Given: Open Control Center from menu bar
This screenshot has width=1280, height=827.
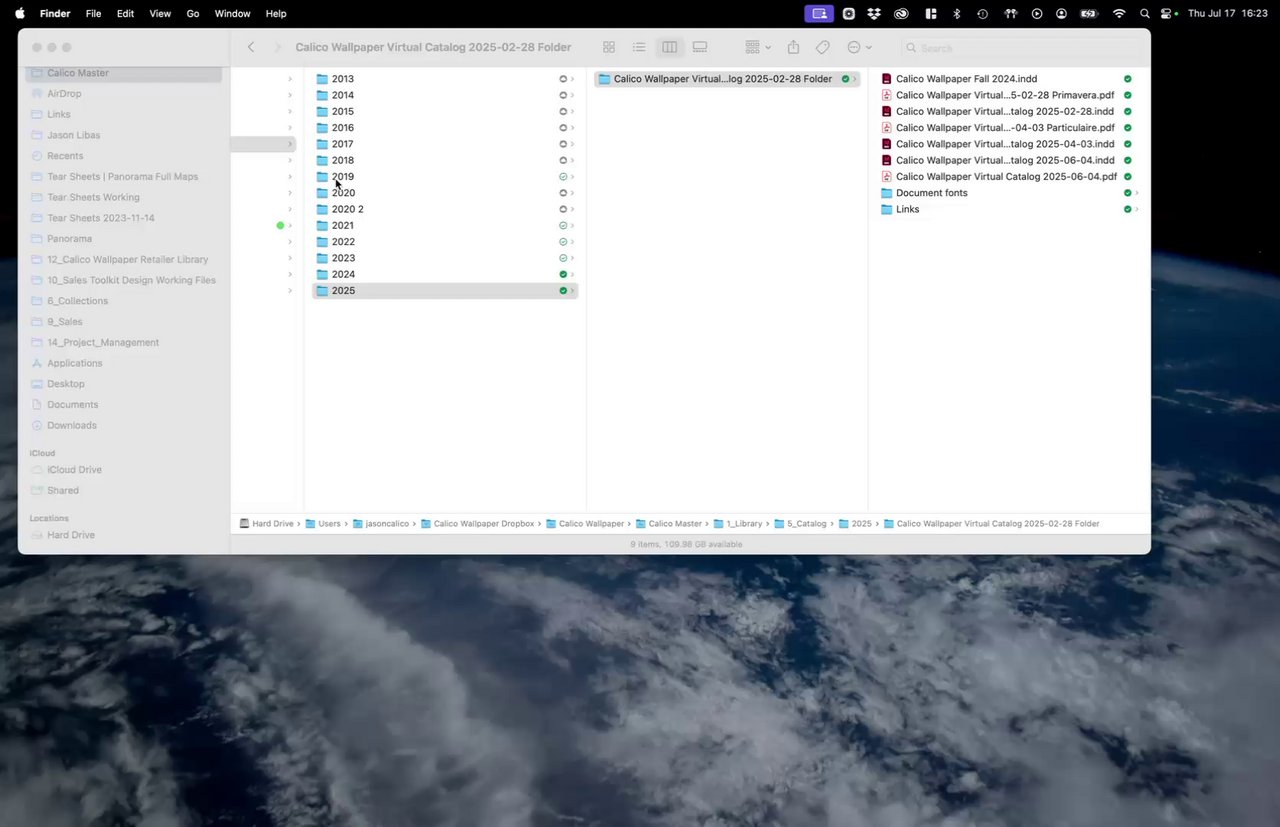Looking at the screenshot, I should click(1167, 13).
